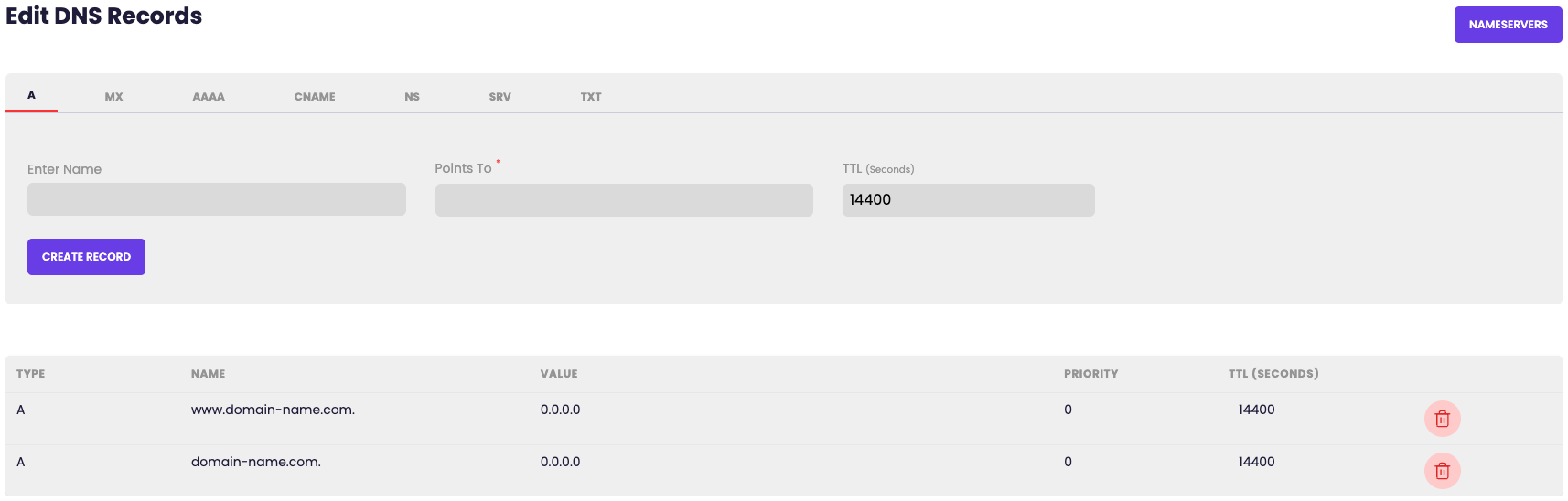The image size is (1568, 501).
Task: Select the A records tab
Action: [31, 95]
